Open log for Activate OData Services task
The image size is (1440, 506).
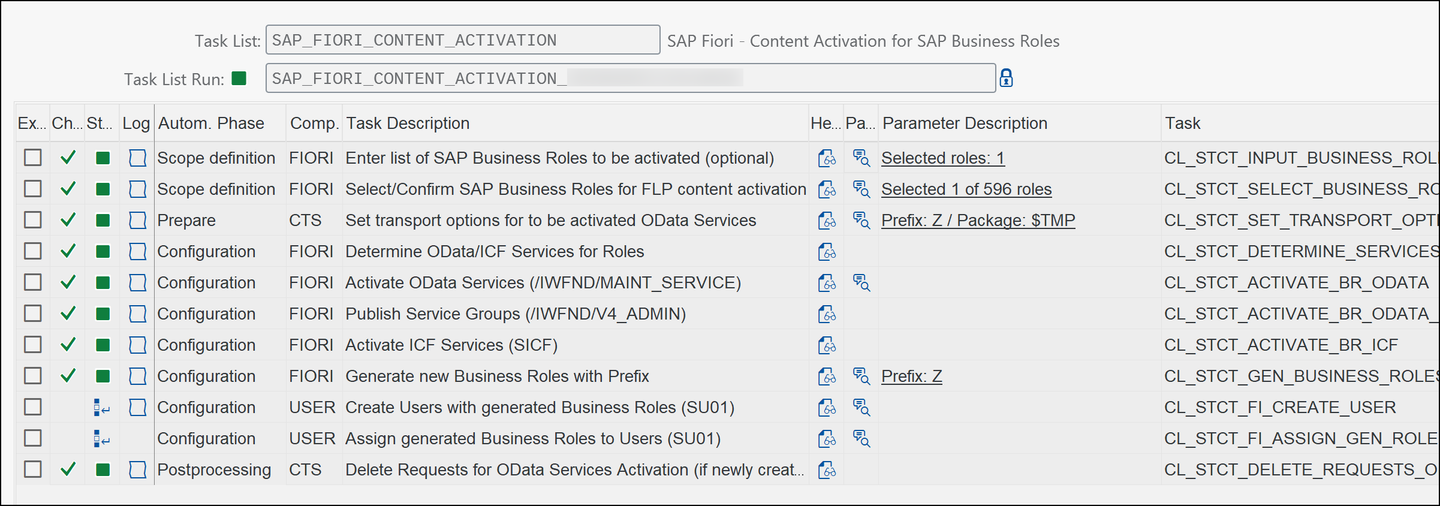click(137, 282)
